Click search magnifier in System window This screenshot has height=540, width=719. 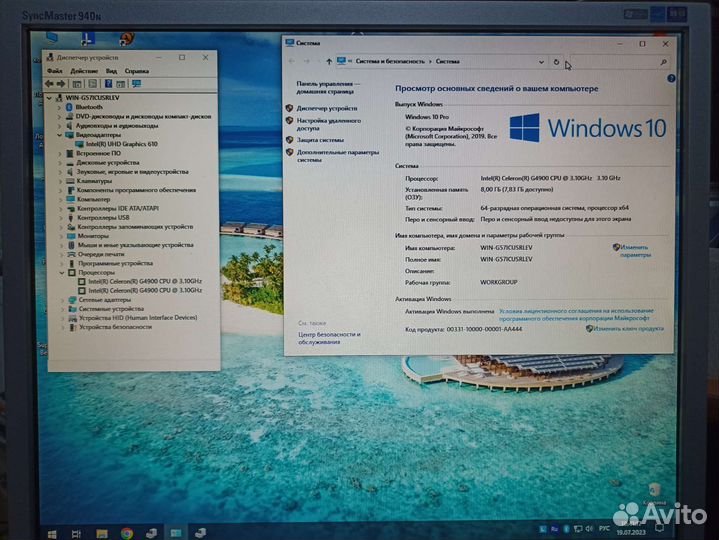(x=664, y=62)
